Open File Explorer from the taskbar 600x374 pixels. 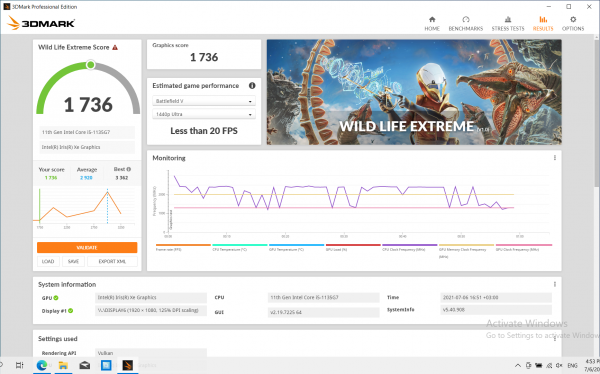coord(63,365)
